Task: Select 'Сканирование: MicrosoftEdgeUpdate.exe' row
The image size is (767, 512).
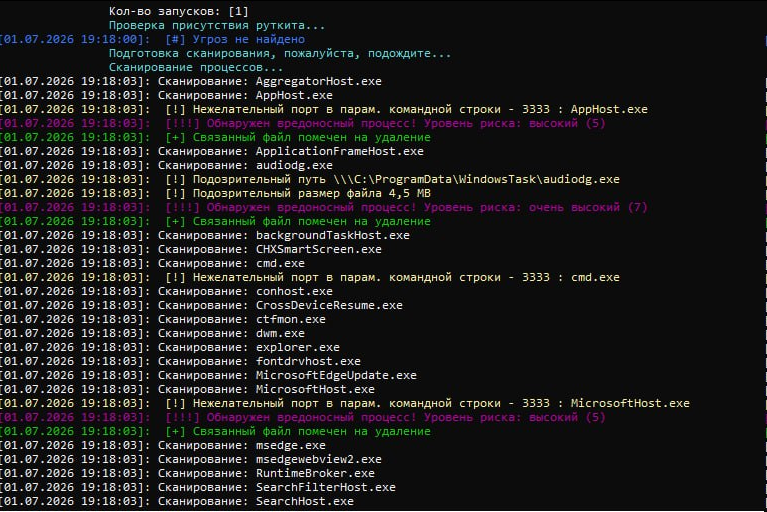Action: pyautogui.click(x=208, y=376)
